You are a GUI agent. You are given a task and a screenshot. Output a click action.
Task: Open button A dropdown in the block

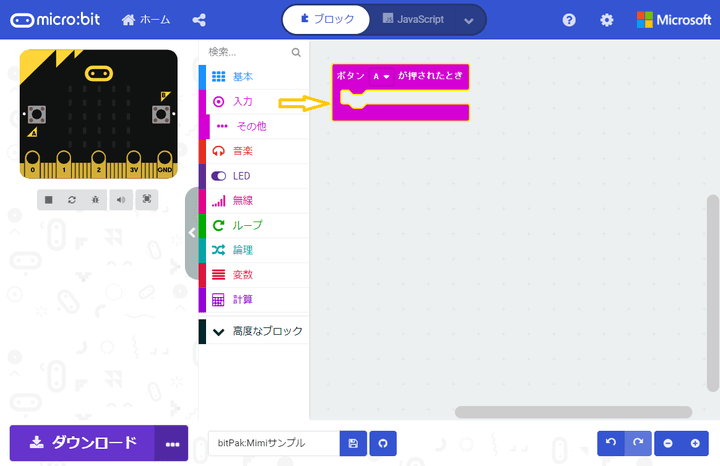(381, 77)
